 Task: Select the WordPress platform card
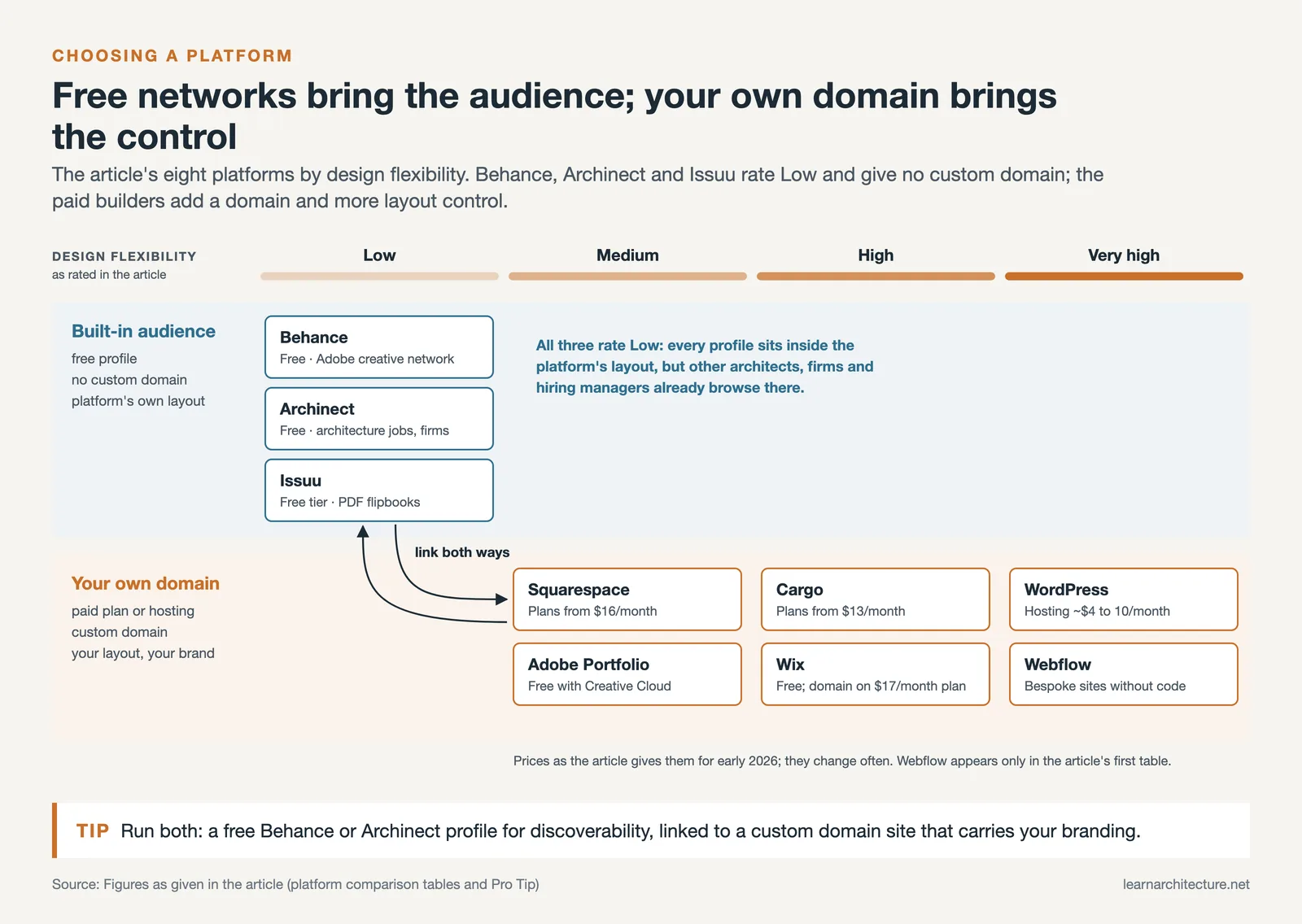1124,599
